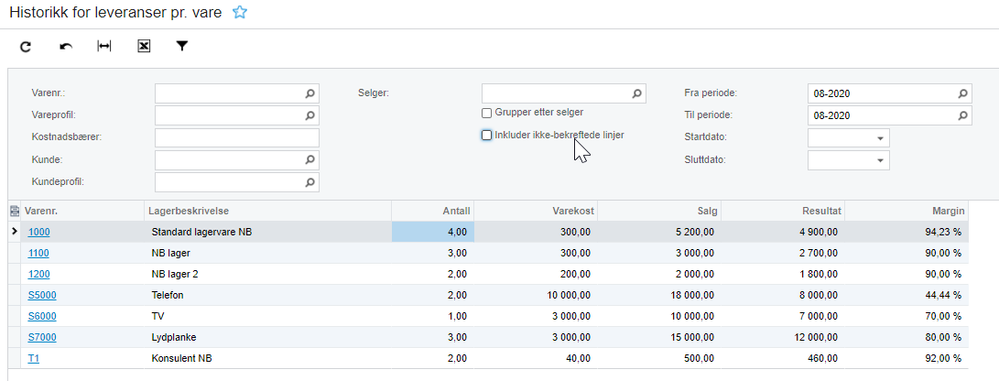Screen dimensions: 999x381
Task: Click into the Kostnadsbærer input field
Action: click(237, 138)
